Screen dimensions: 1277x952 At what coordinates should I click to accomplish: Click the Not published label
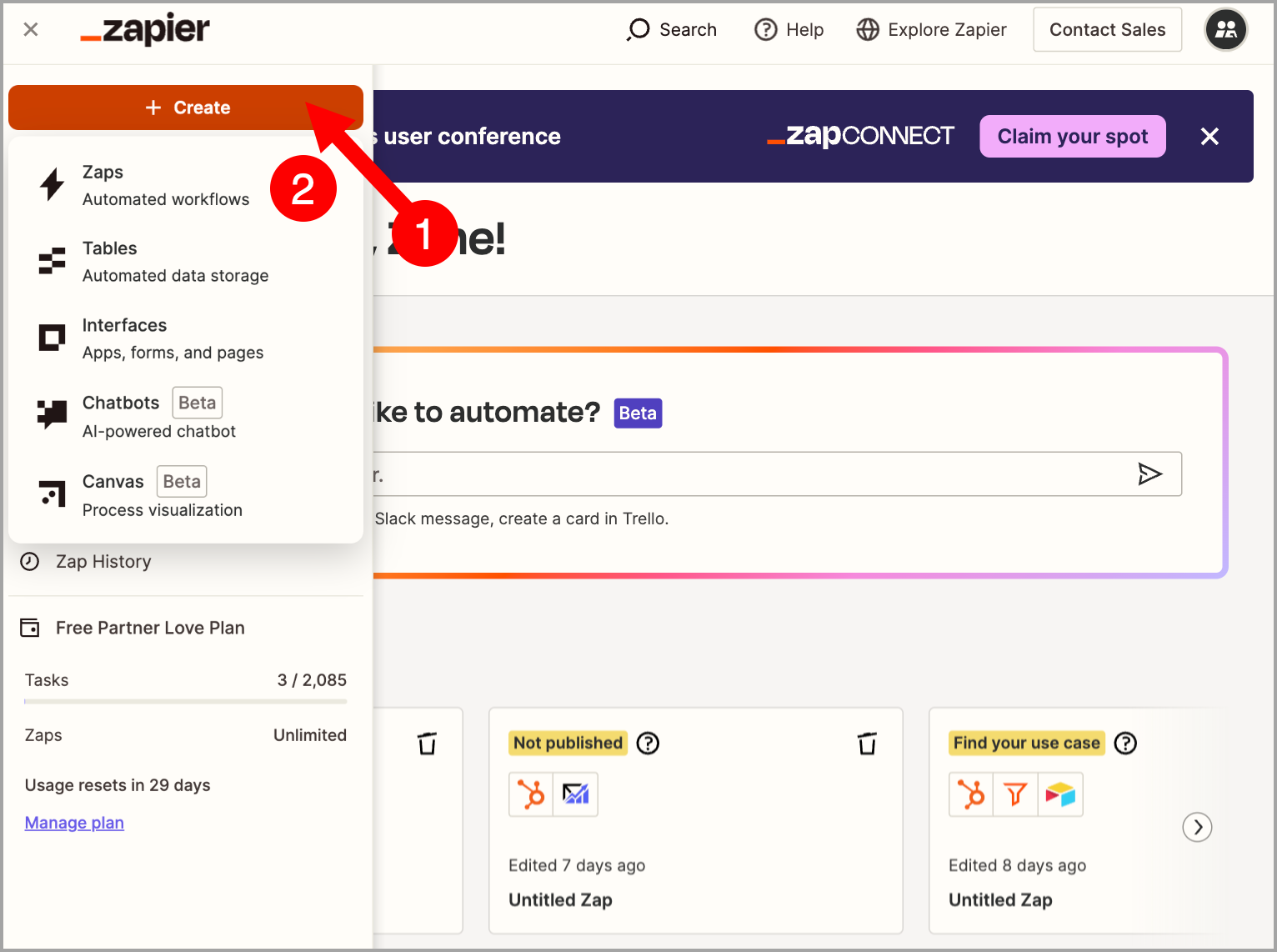pos(568,743)
